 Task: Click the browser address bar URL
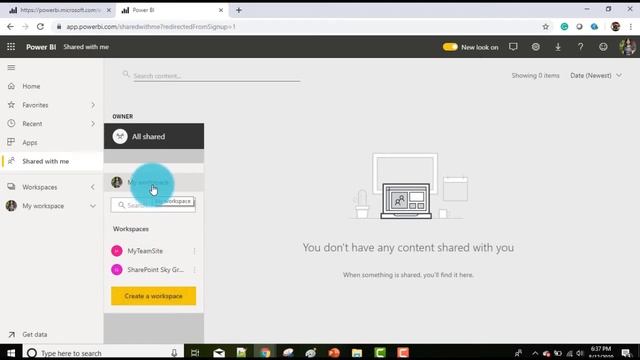[151, 27]
